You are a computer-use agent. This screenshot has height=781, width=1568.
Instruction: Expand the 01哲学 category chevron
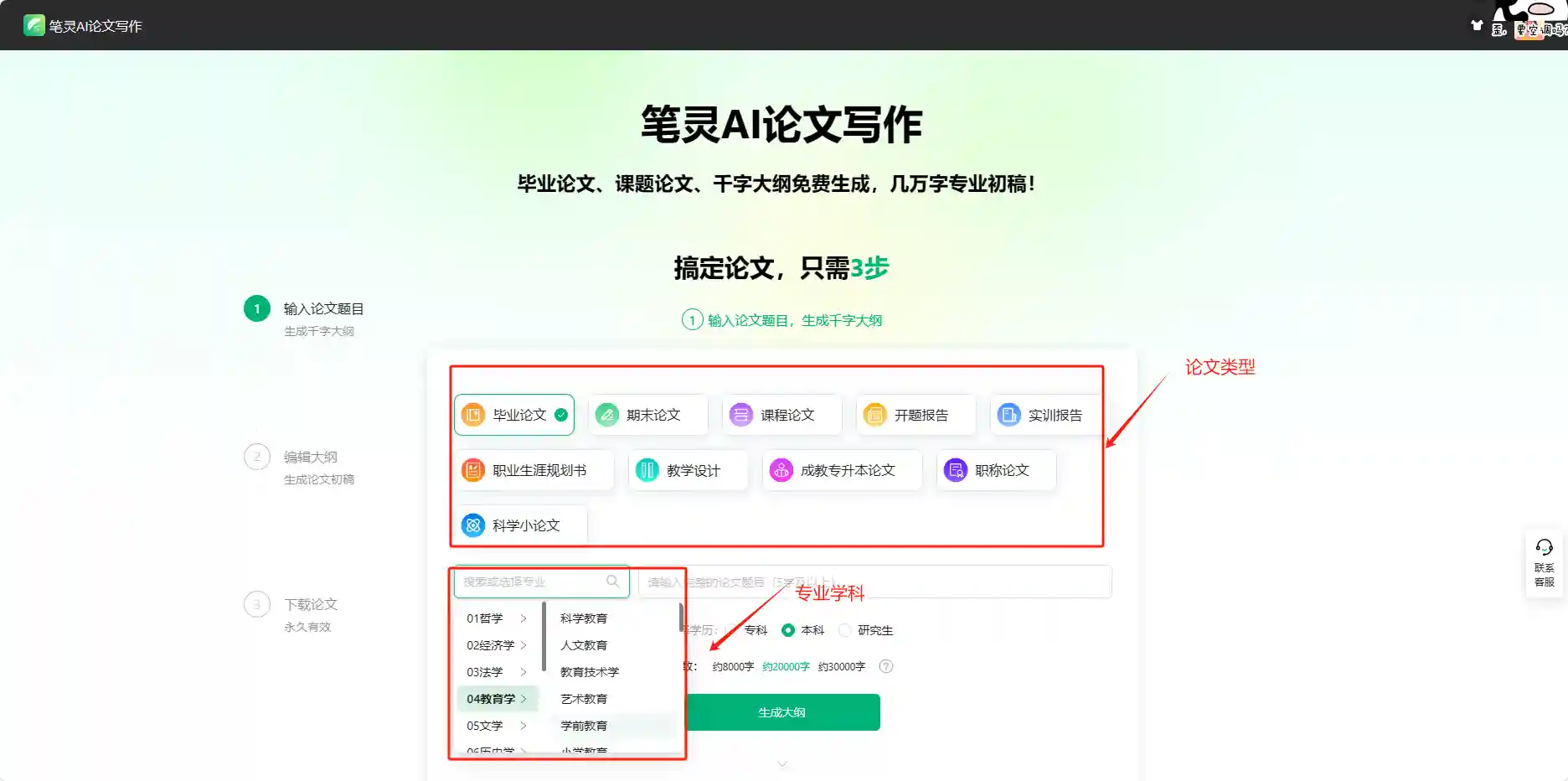(524, 618)
